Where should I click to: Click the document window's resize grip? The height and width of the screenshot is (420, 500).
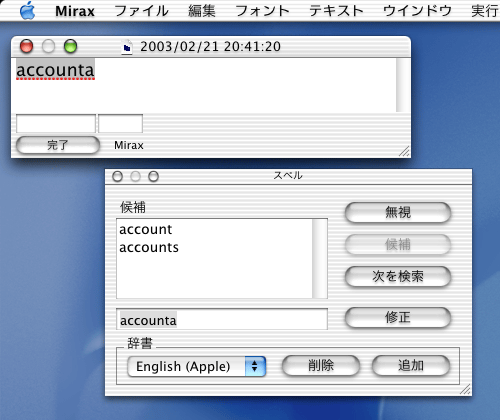tap(404, 151)
